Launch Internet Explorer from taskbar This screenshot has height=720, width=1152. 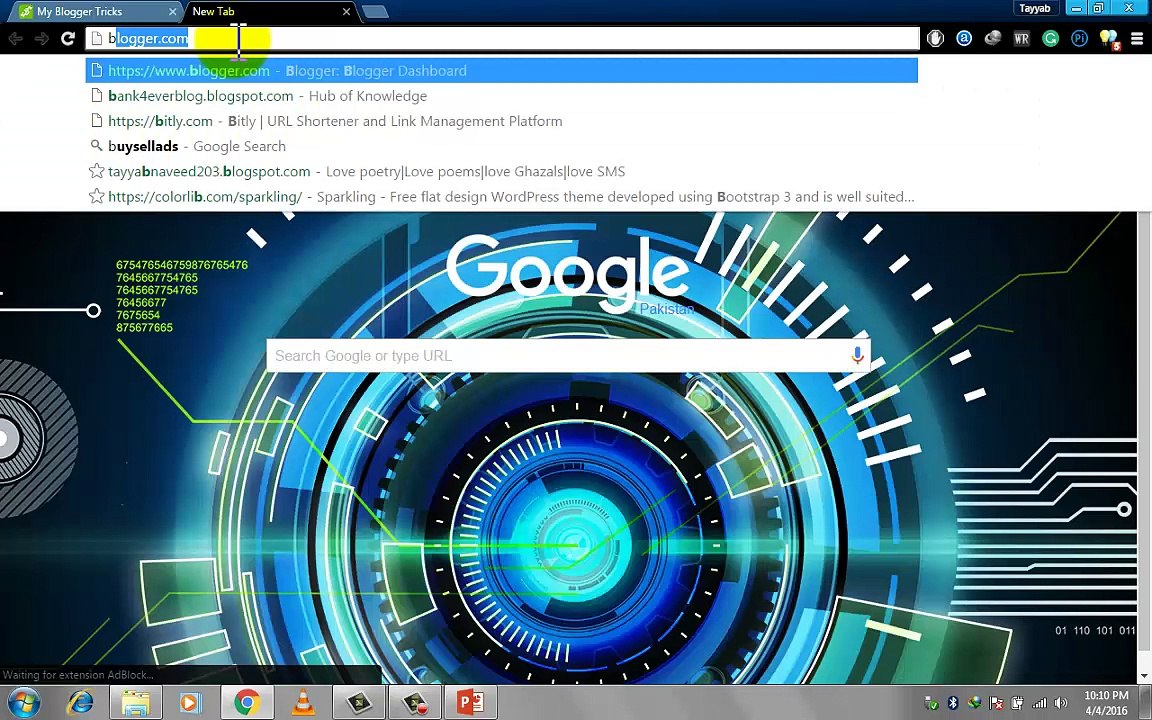tap(79, 703)
